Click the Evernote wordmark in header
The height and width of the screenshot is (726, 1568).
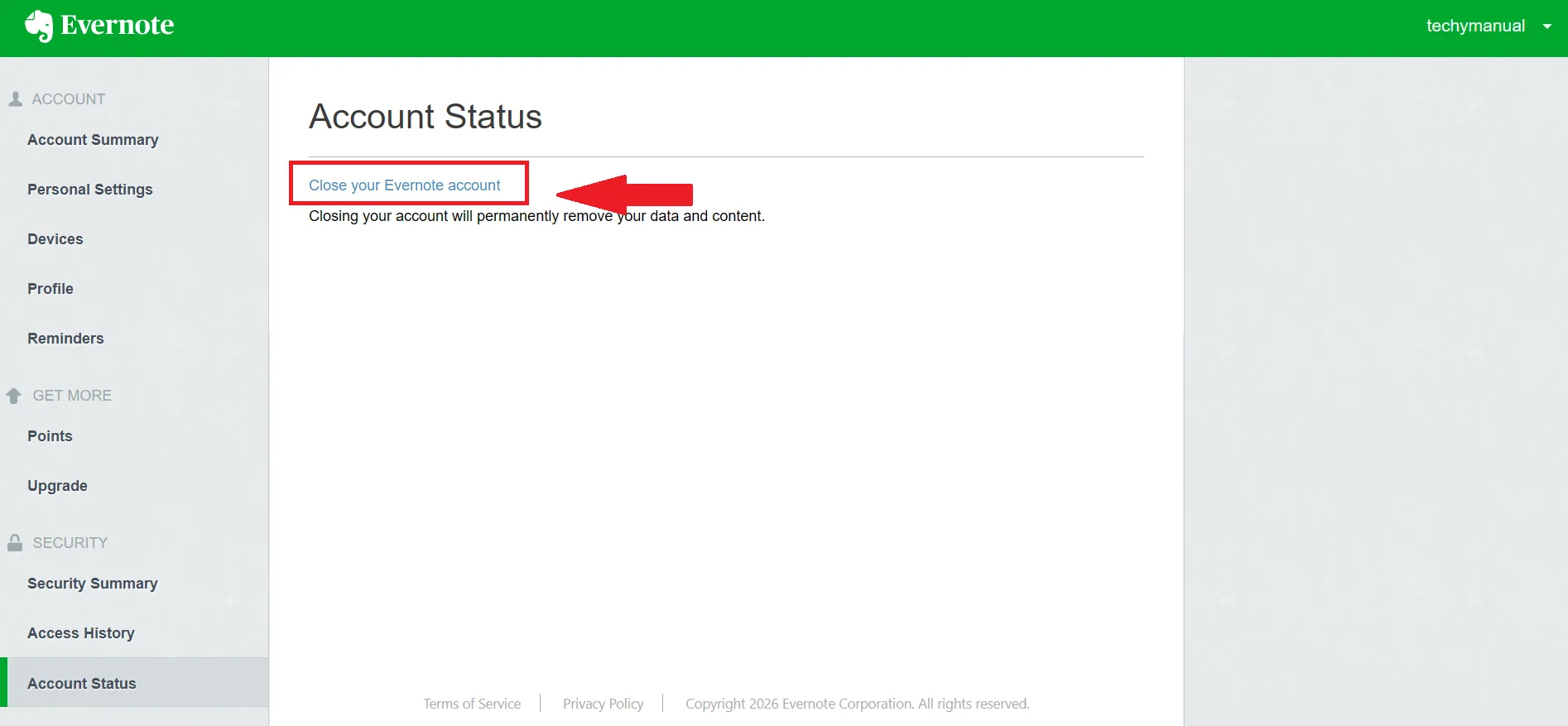click(x=117, y=26)
